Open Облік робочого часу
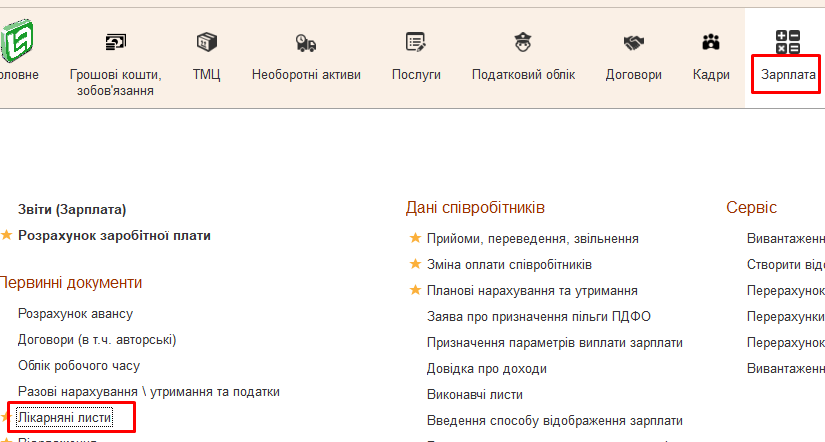The width and height of the screenshot is (825, 442). click(x=79, y=365)
